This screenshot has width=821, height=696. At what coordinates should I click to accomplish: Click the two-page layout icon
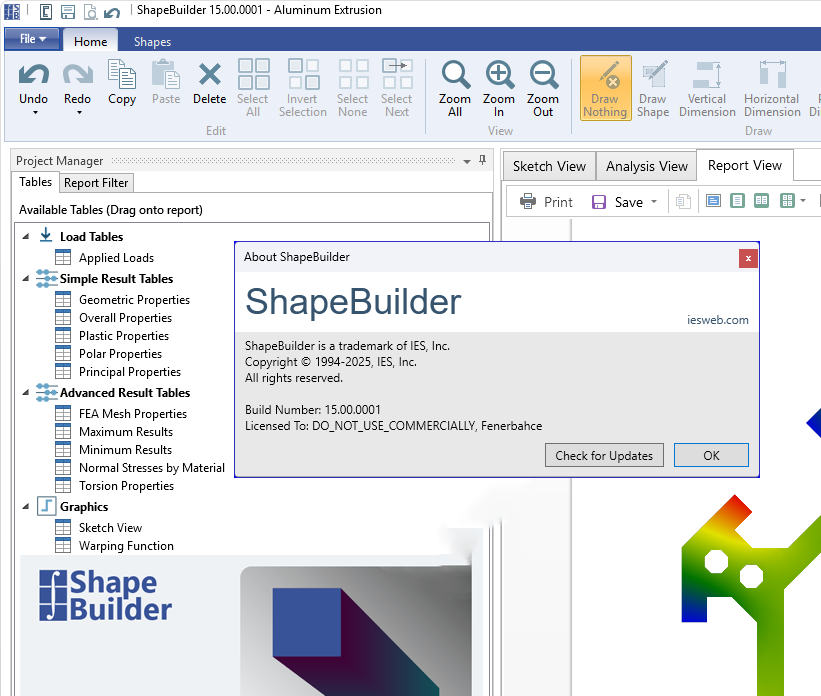761,201
